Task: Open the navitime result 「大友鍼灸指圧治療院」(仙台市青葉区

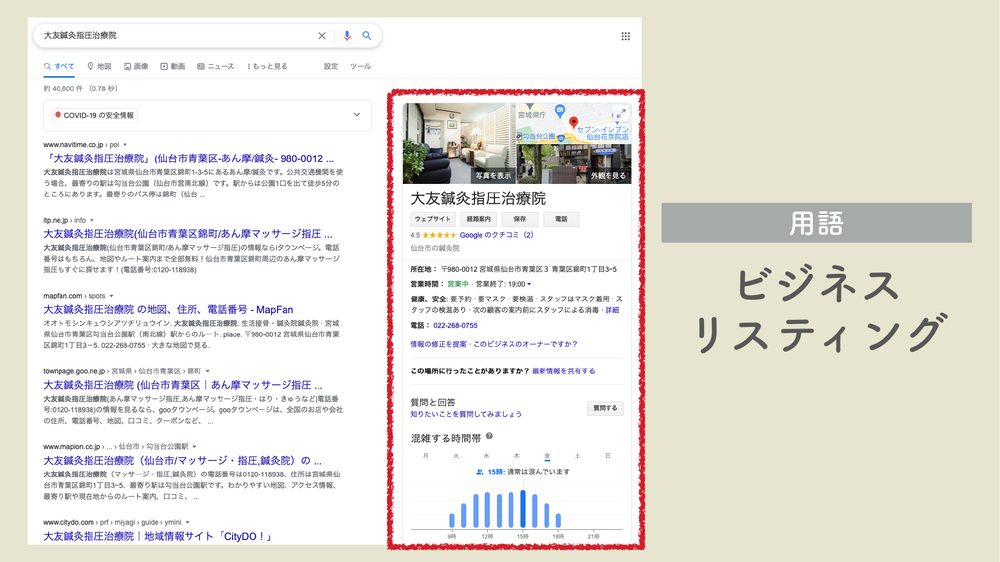Action: coord(189,158)
